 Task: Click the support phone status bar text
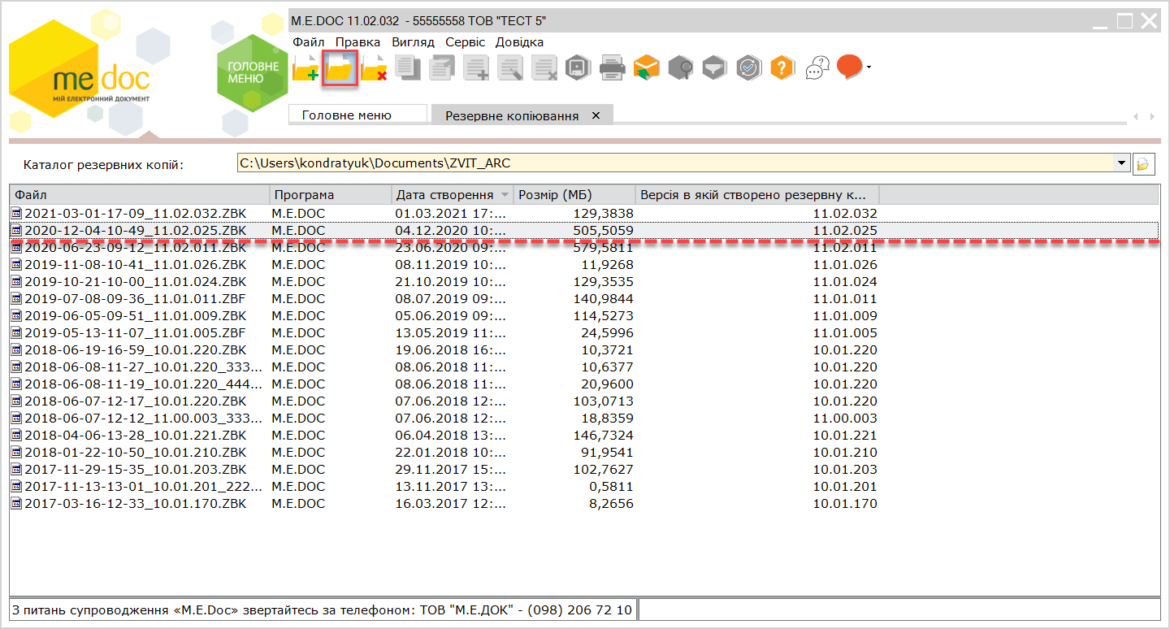322,610
